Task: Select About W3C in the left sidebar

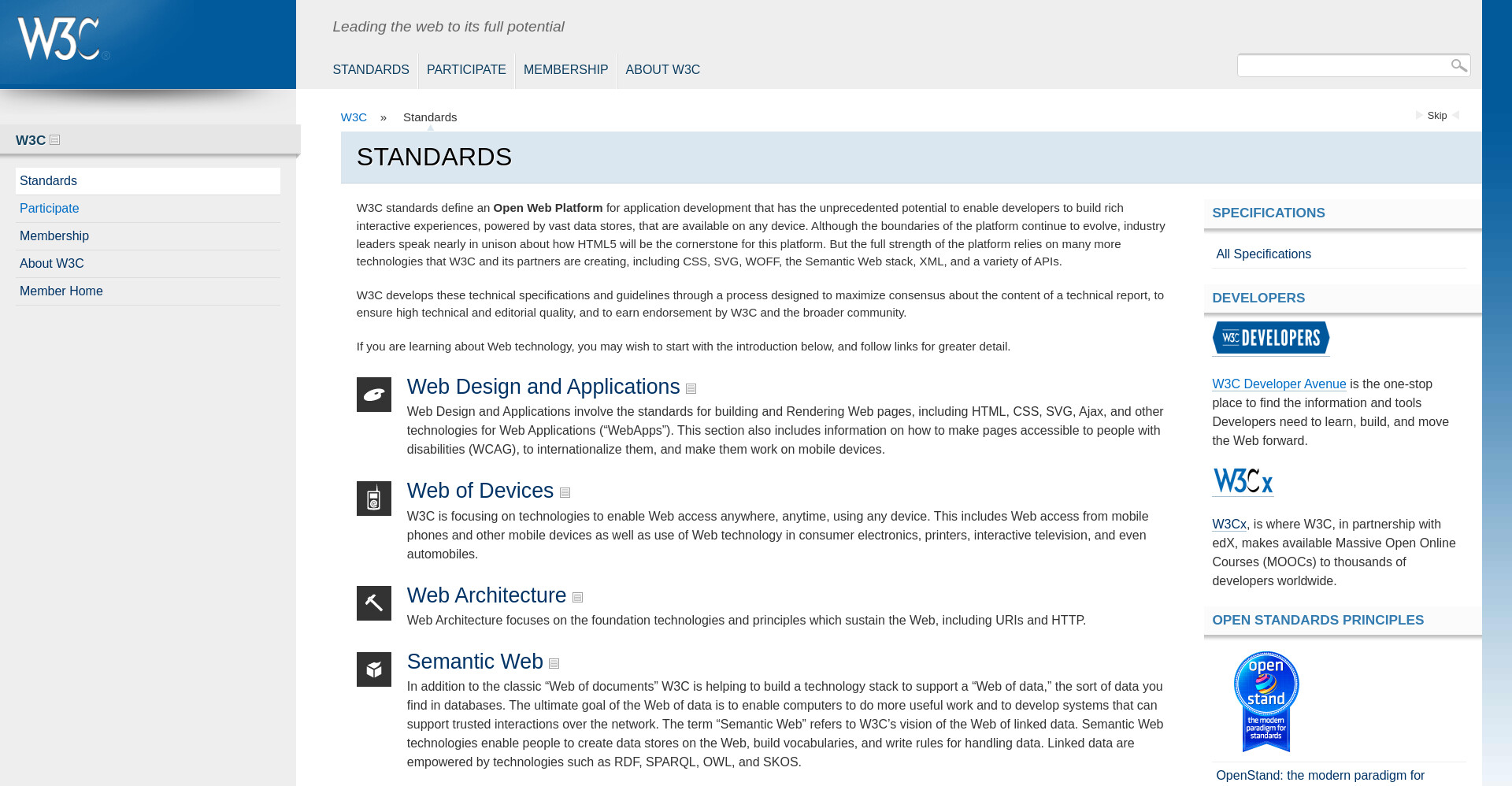Action: point(148,264)
